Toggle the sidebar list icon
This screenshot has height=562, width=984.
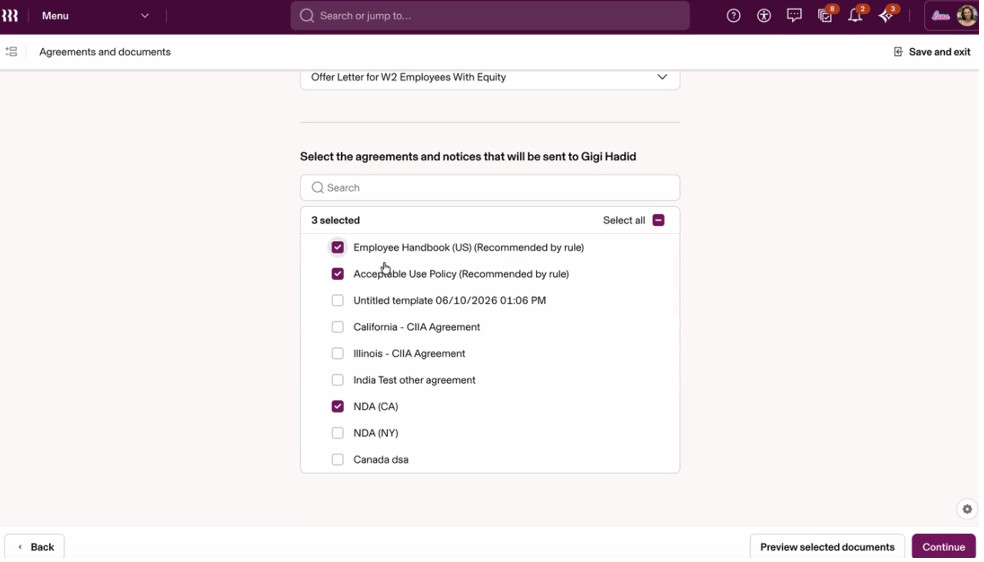(x=11, y=51)
